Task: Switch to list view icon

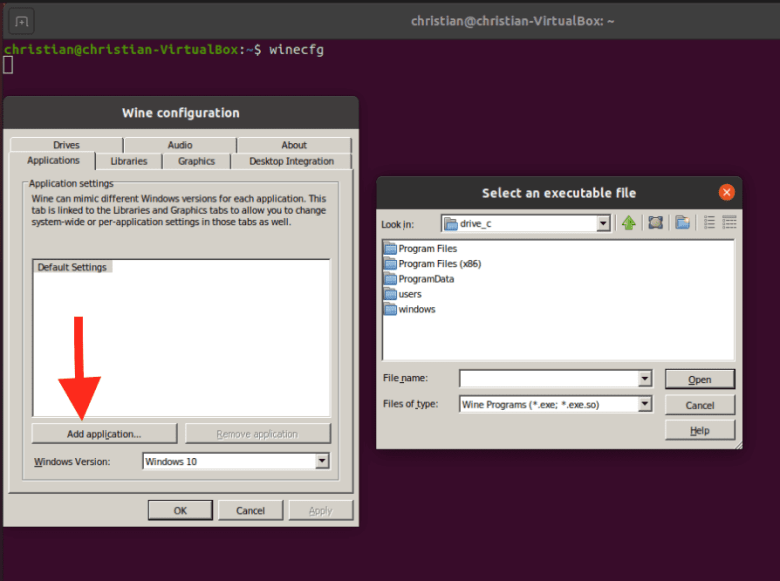Action: coord(709,223)
